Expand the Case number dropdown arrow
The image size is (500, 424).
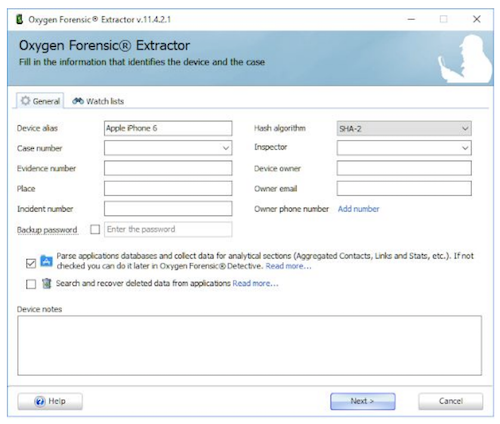[x=226, y=148]
